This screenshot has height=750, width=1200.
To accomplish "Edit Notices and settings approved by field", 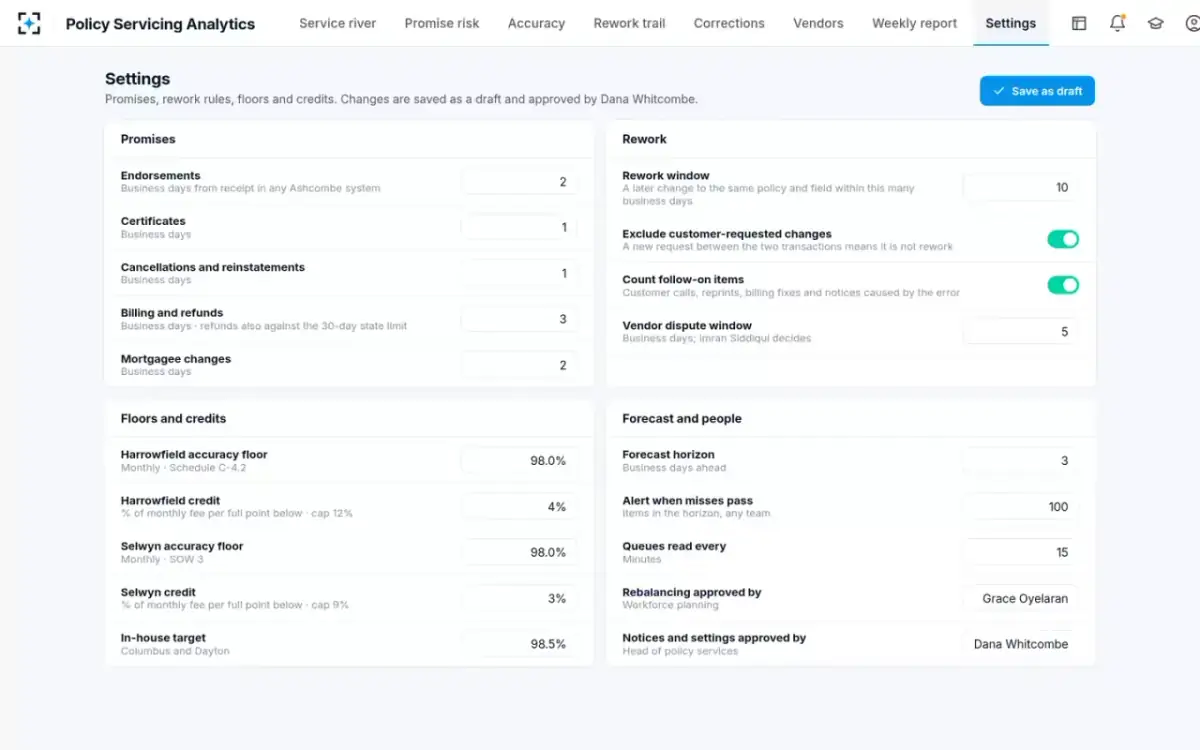I will coord(1021,645).
